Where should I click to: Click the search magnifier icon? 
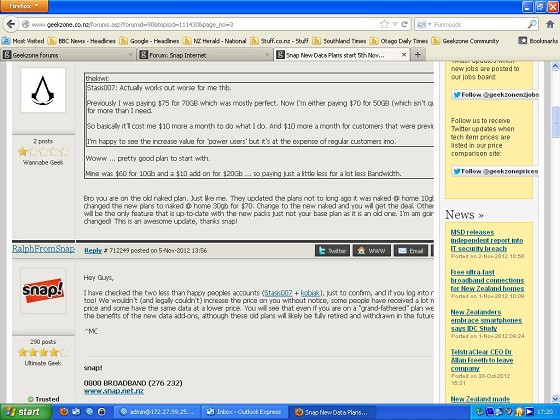click(532, 24)
